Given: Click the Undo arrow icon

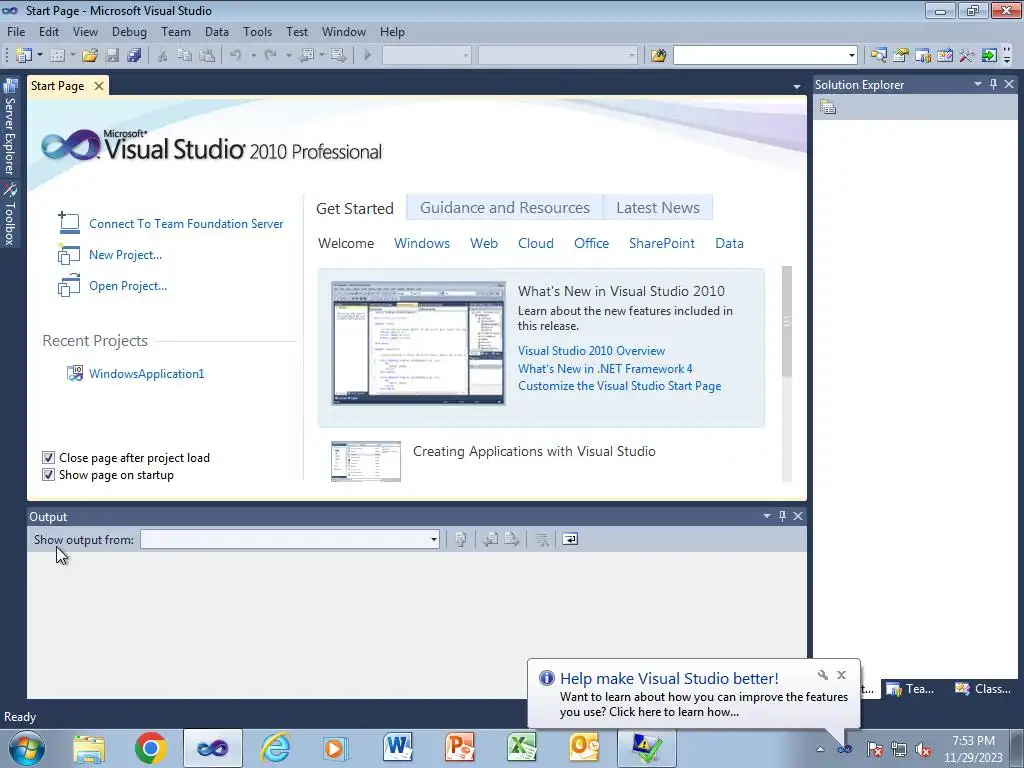Looking at the screenshot, I should pos(236,56).
